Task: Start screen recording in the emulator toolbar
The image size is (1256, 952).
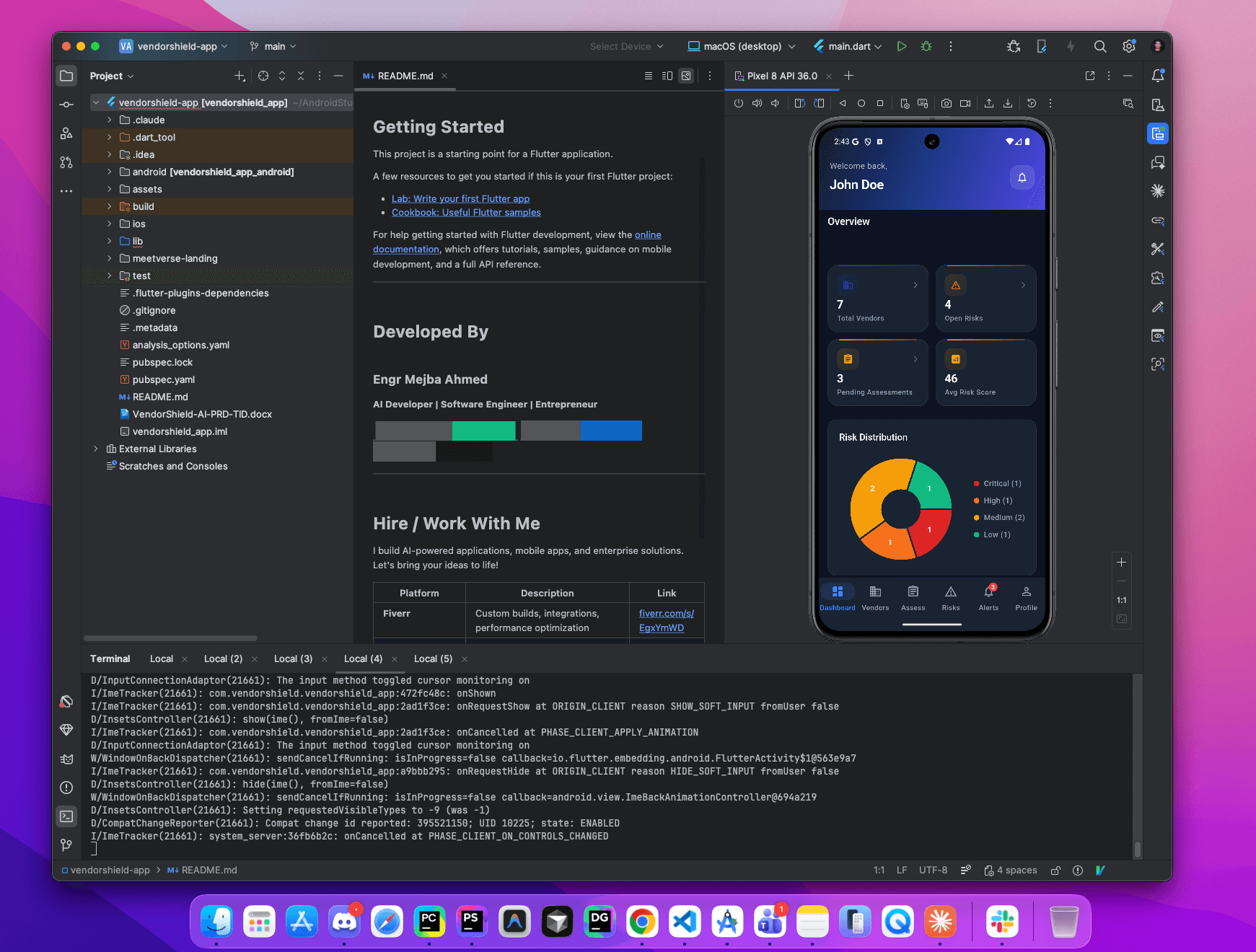Action: click(x=965, y=103)
